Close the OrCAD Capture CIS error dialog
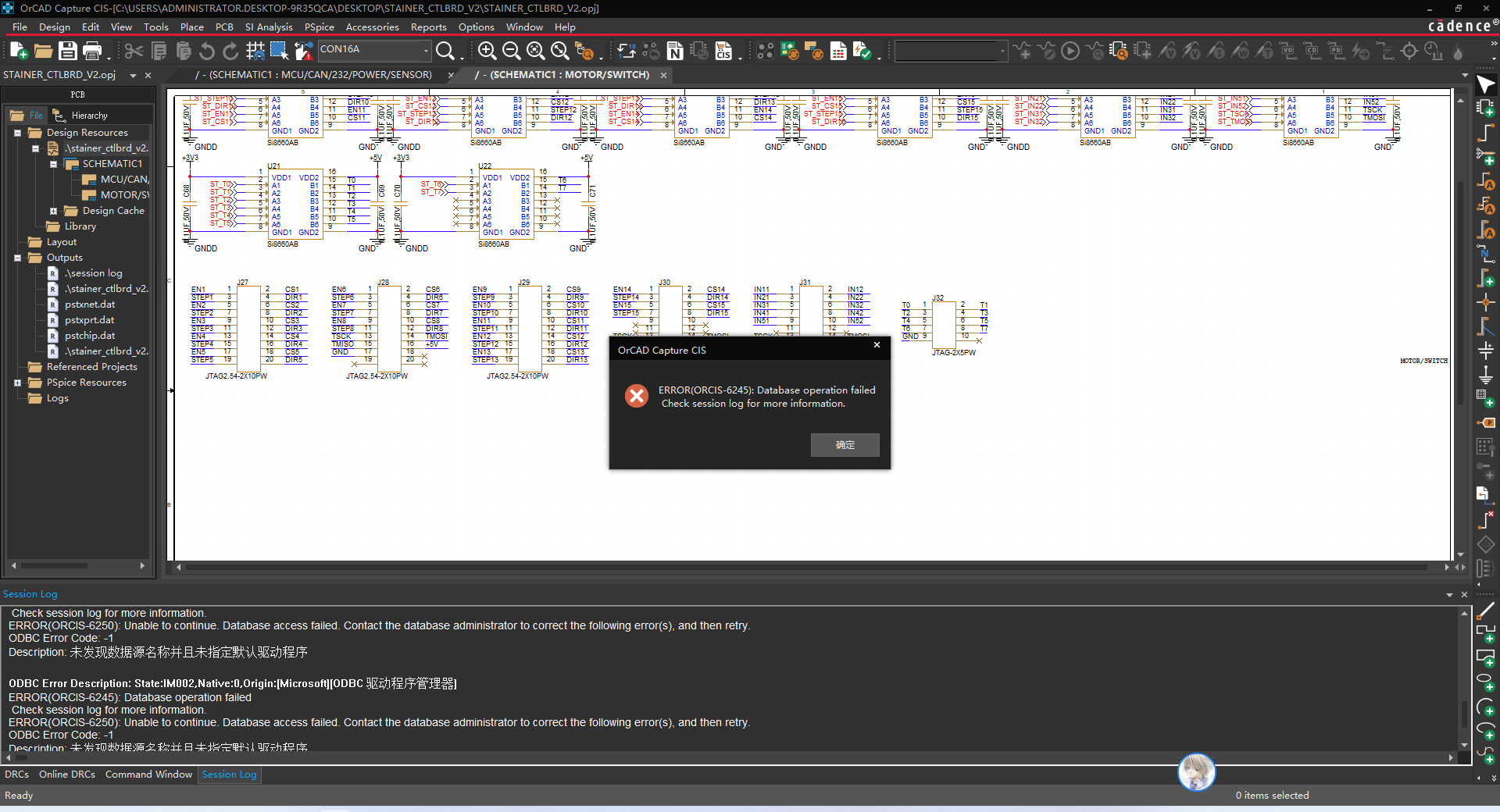The image size is (1500, 812). (x=877, y=344)
